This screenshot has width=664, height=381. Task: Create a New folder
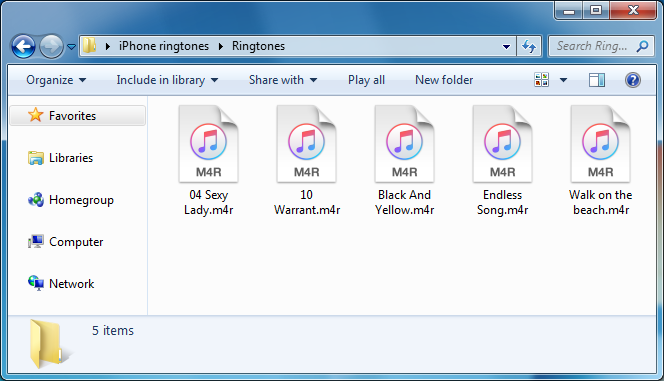click(x=444, y=80)
